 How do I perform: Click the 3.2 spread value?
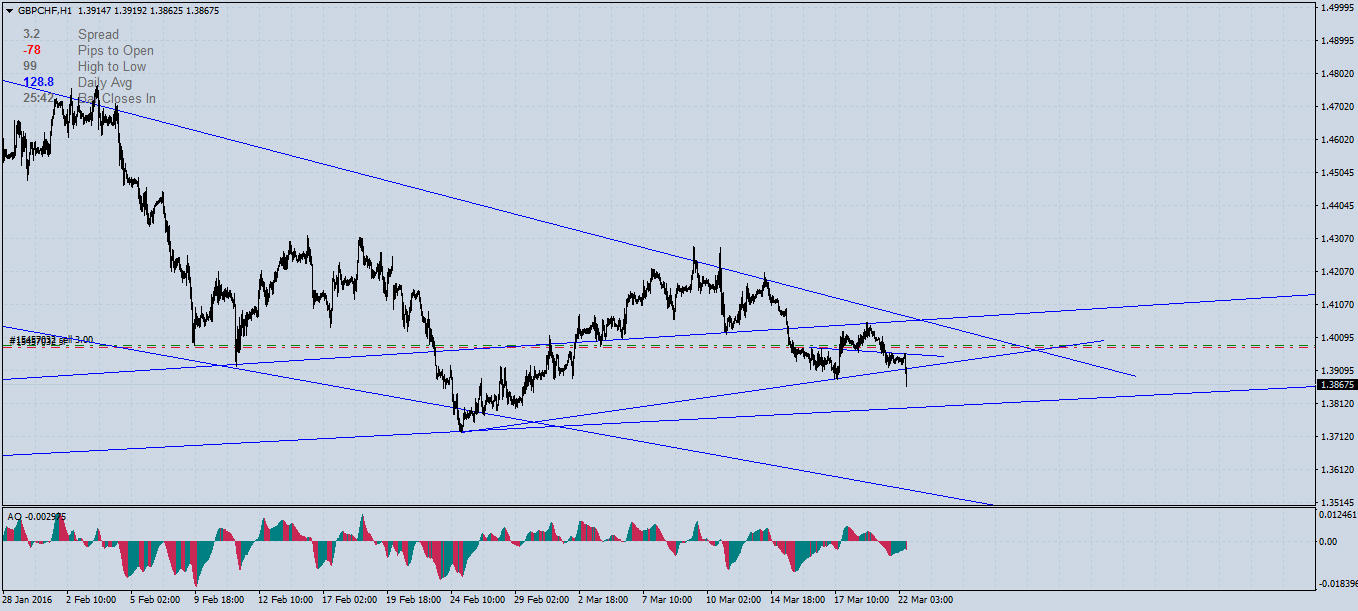[31, 35]
